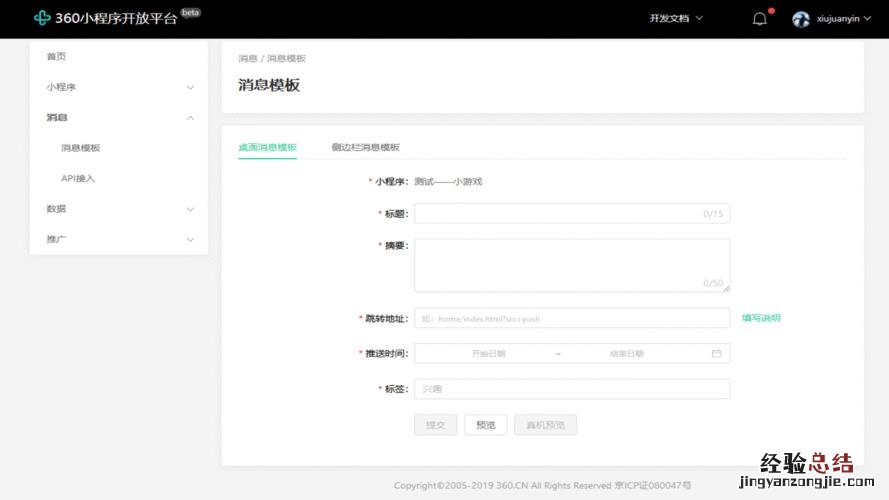The image size is (889, 500).
Task: Open the xiujuanyin account dropdown
Action: pyautogui.click(x=845, y=18)
